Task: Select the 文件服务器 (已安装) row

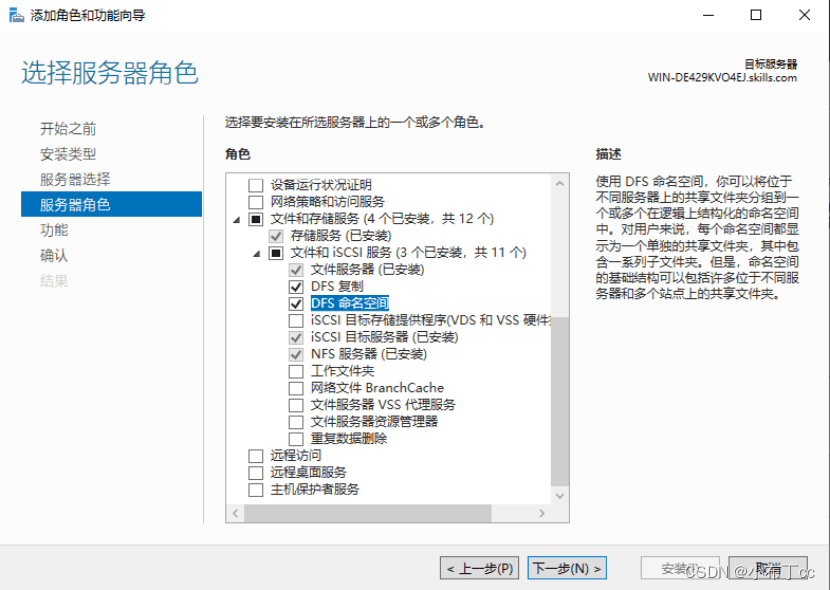Action: click(367, 270)
